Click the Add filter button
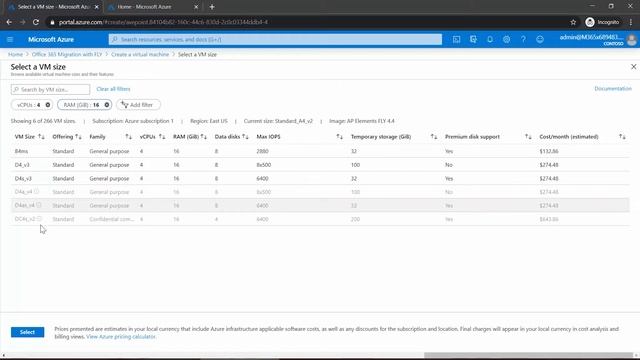Screen dimensions: 640x360 tap(138, 105)
